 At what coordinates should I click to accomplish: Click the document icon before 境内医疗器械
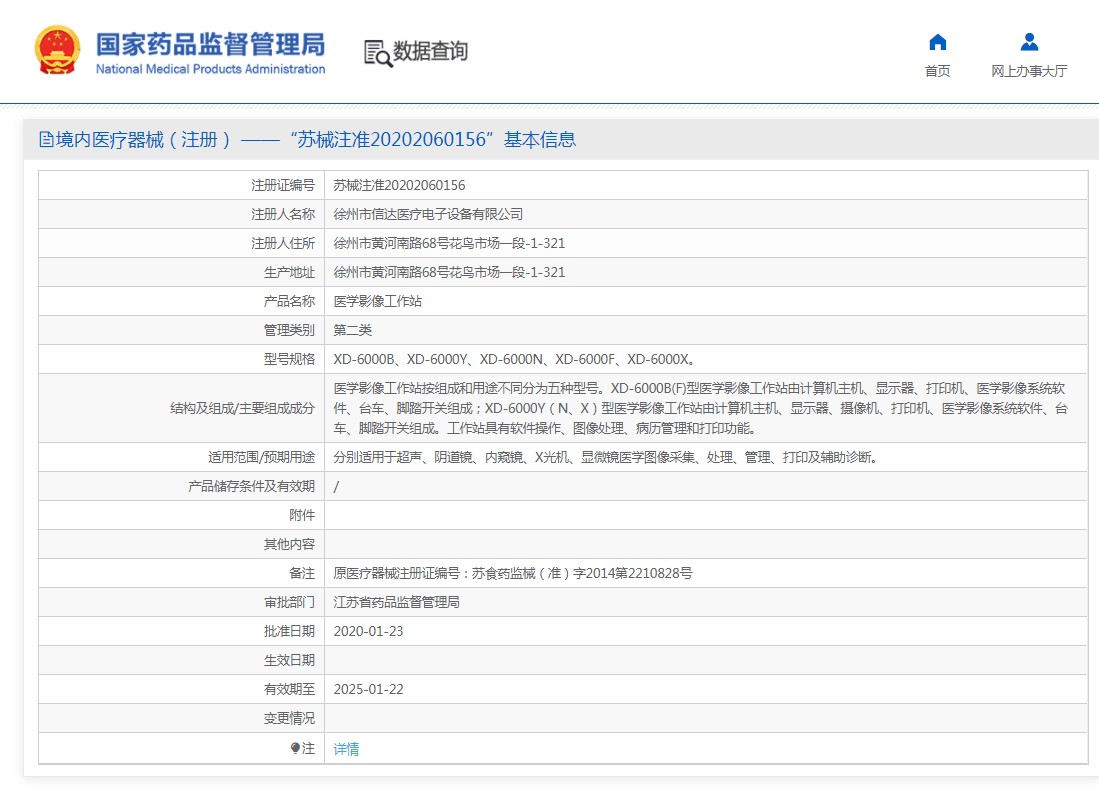[x=46, y=140]
